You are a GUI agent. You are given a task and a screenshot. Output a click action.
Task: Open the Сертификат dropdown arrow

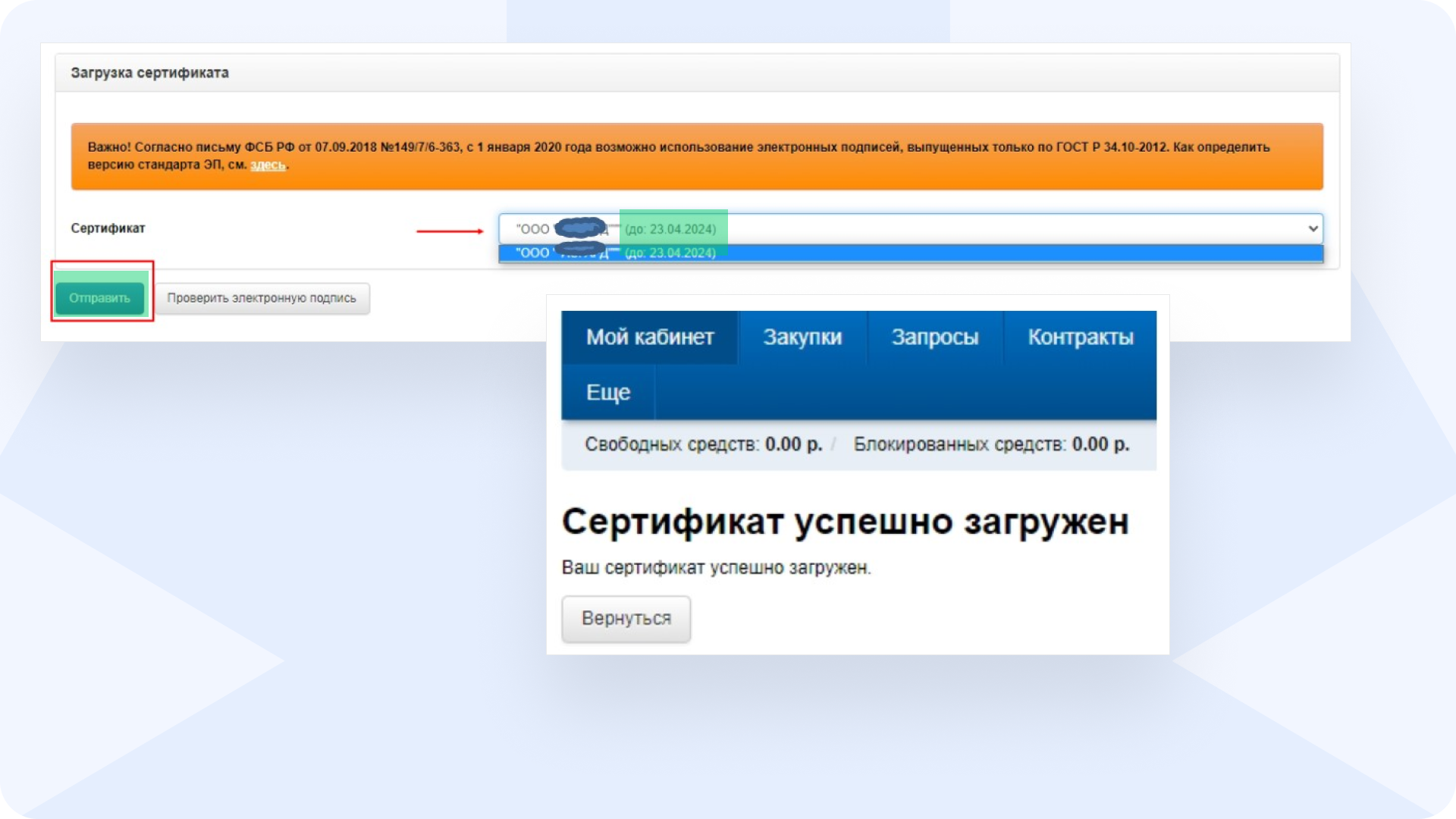click(1313, 228)
